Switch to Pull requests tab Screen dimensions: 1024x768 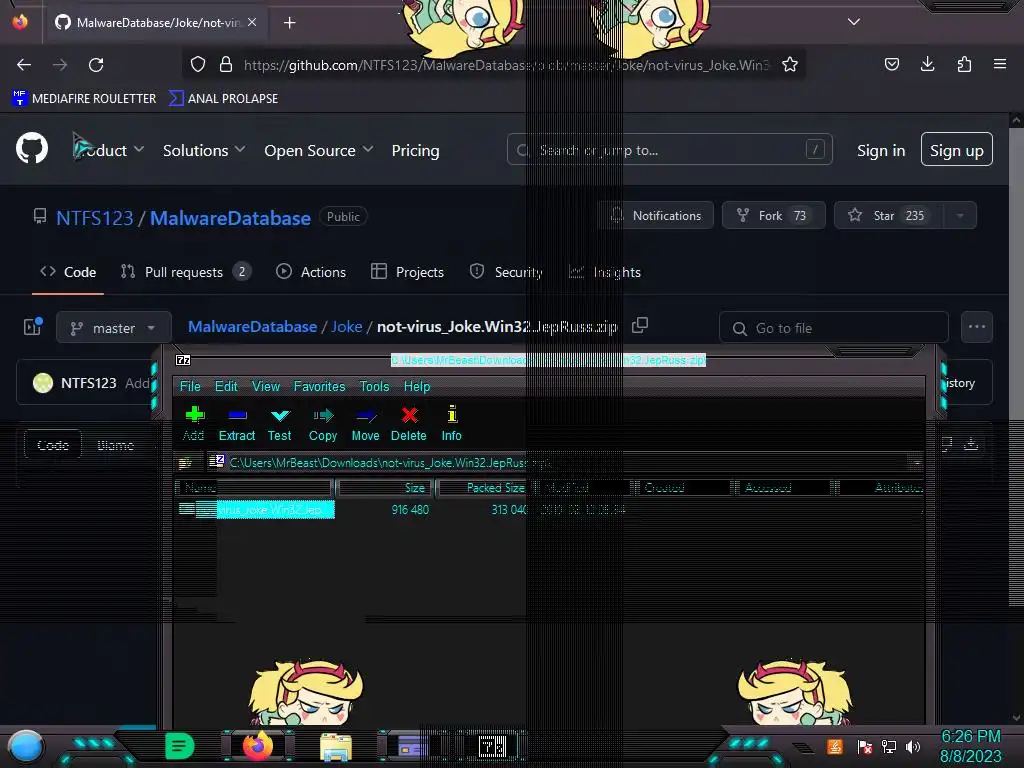(185, 272)
